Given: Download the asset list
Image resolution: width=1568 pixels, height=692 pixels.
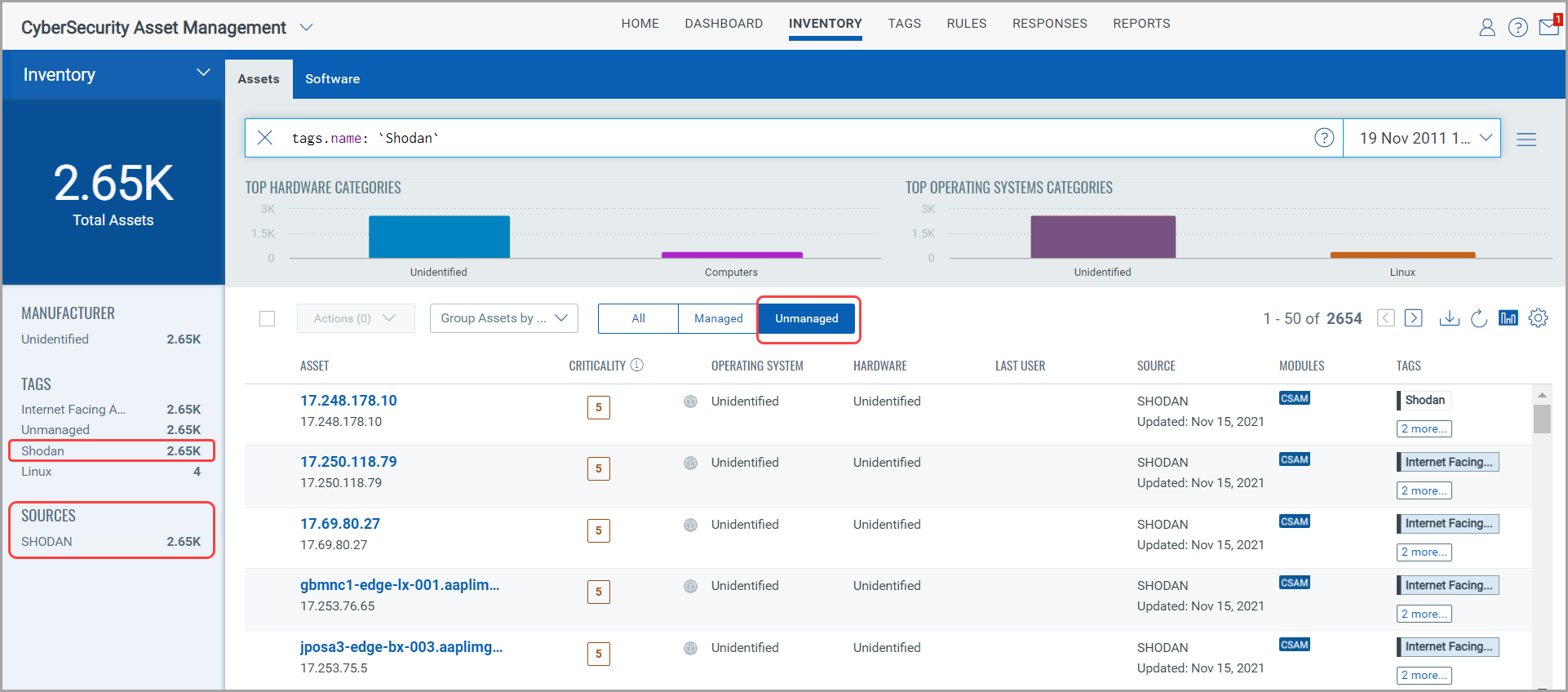Looking at the screenshot, I should 1450,318.
